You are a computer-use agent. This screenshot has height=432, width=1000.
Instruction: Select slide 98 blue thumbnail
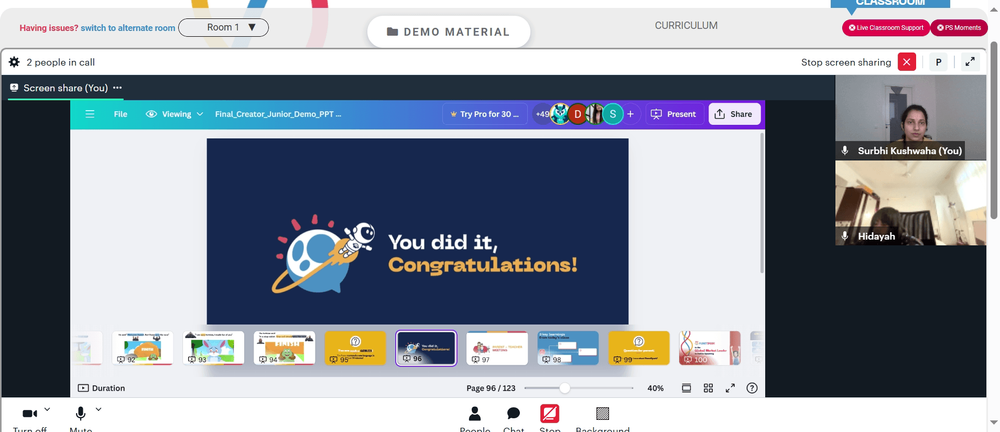[x=568, y=348]
